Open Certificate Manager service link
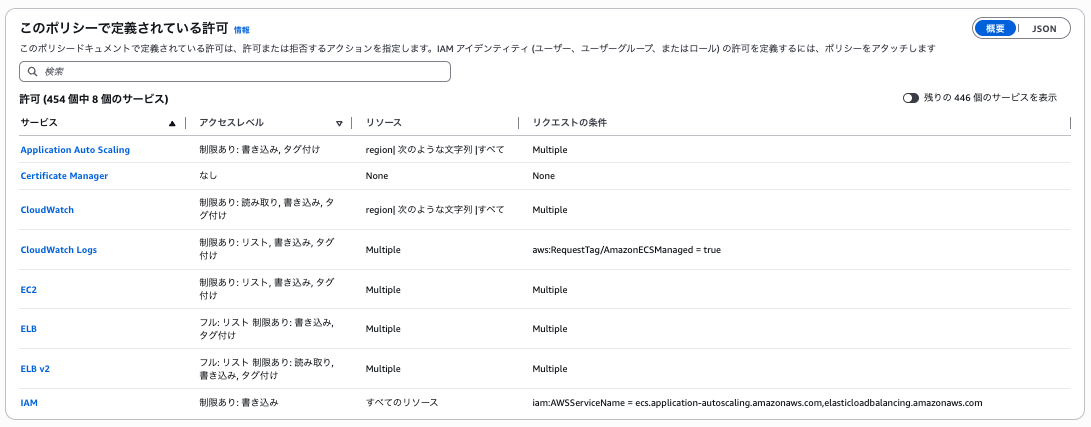 [x=64, y=176]
